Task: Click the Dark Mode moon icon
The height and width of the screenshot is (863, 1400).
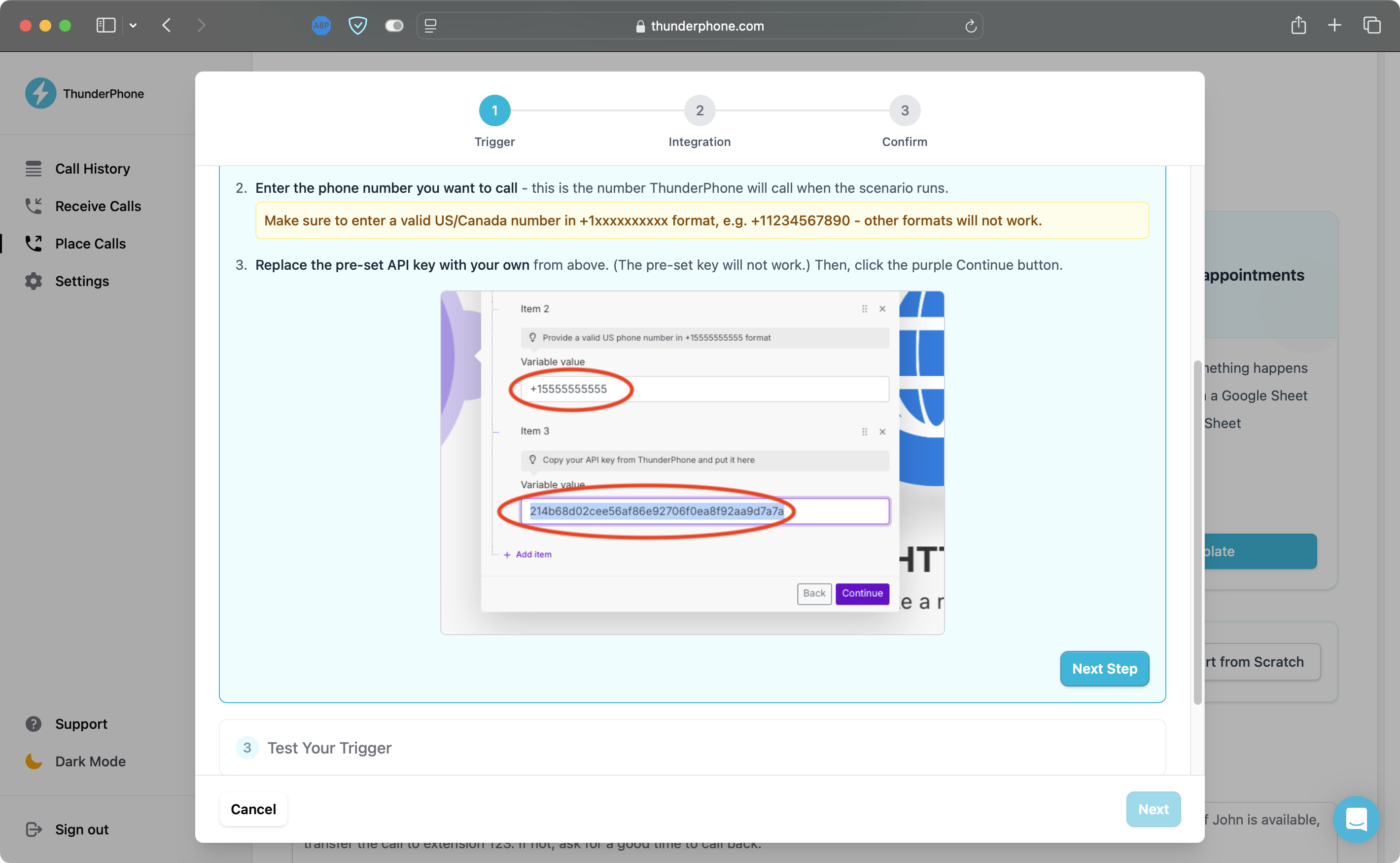Action: point(34,761)
